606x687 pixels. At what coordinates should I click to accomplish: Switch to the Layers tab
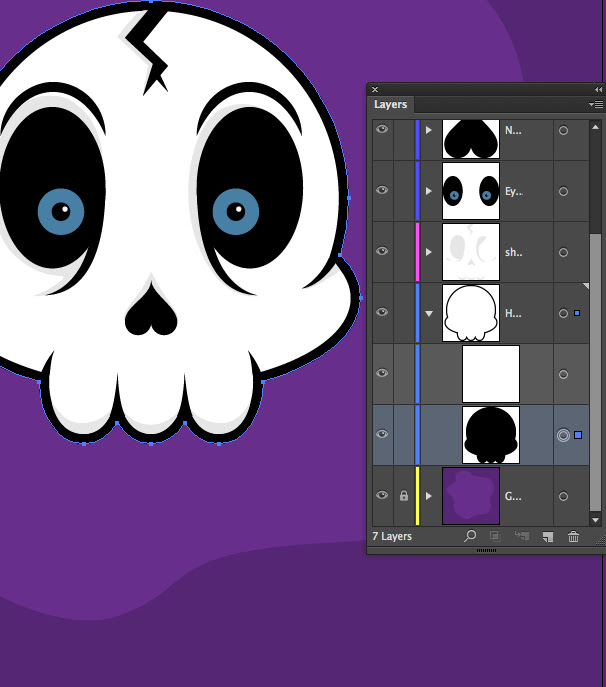(x=390, y=104)
